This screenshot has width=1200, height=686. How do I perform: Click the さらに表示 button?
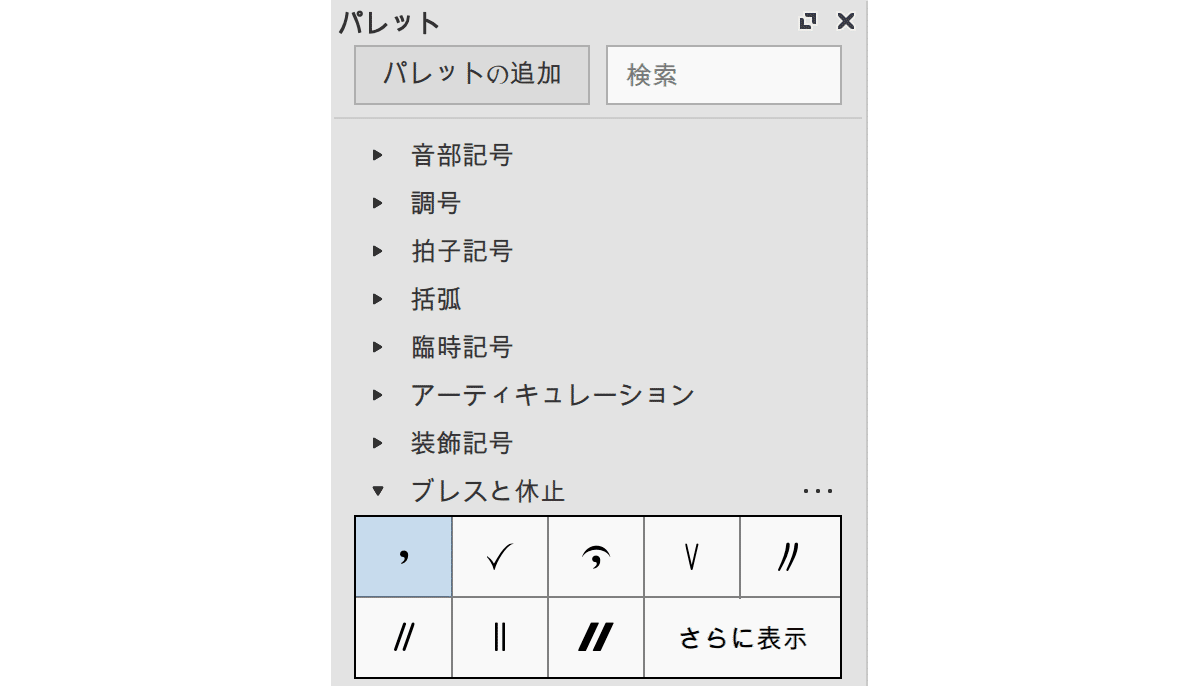(x=742, y=637)
